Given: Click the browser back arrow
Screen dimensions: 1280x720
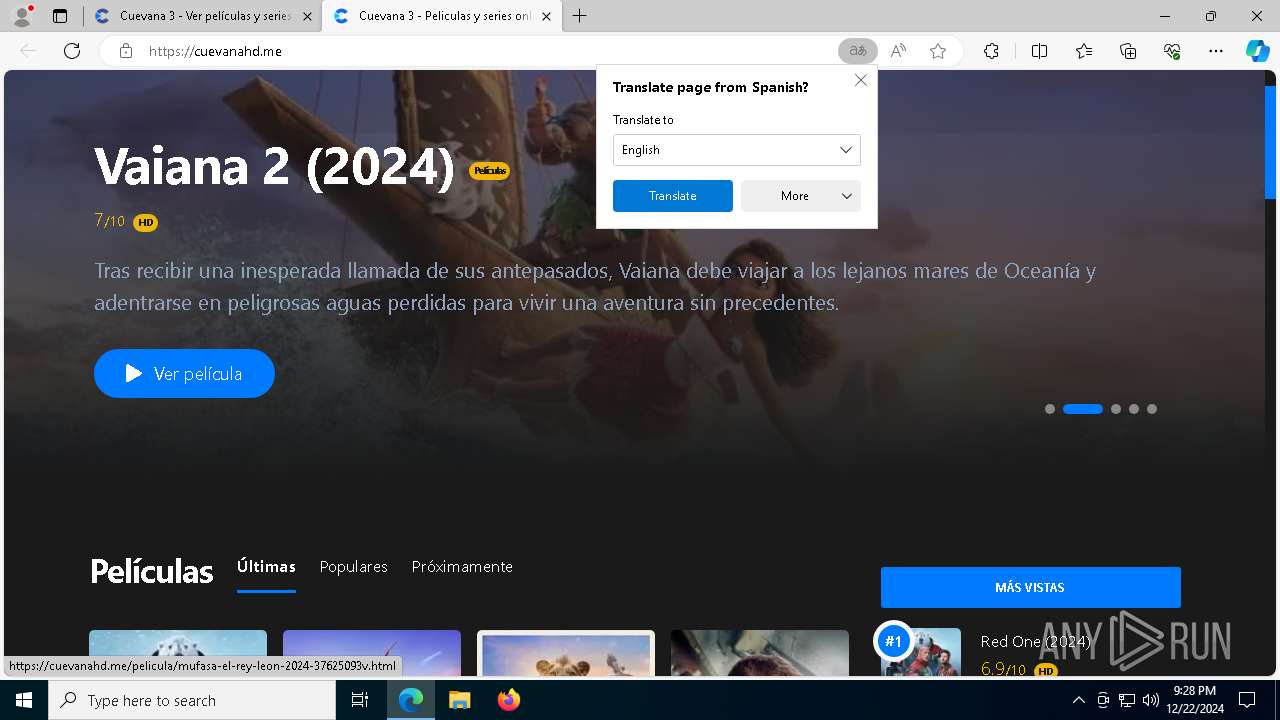Looking at the screenshot, I should coord(28,51).
